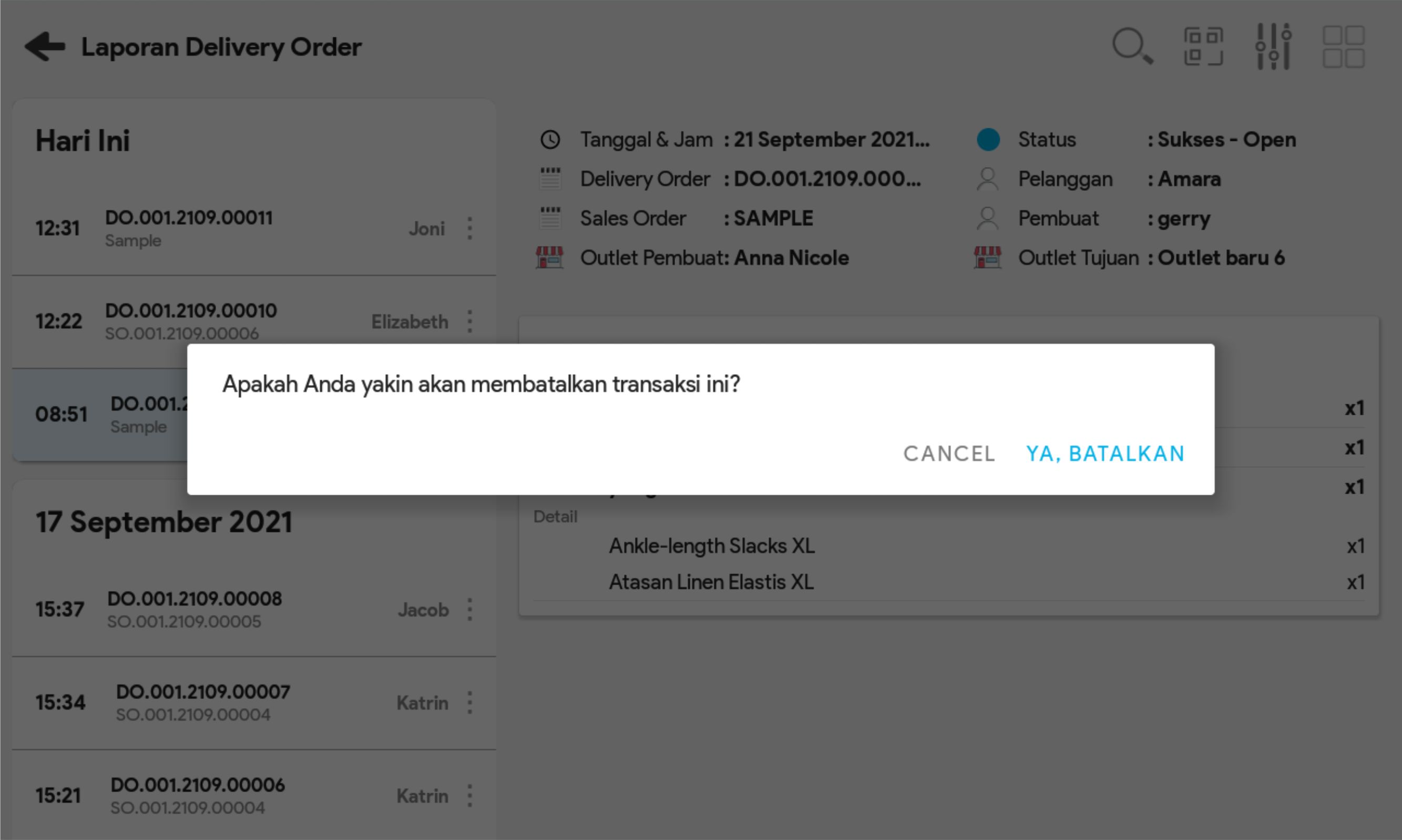
Task: Select delivery order DO.001.2109.00011
Action: (x=189, y=218)
